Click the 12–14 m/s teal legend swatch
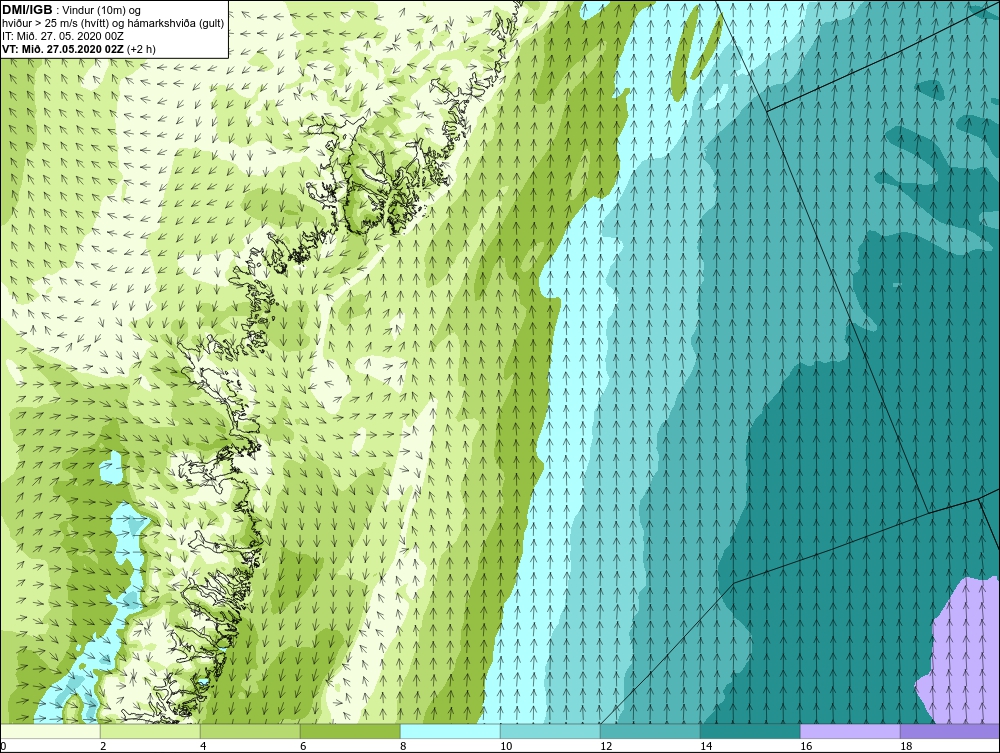 650,731
